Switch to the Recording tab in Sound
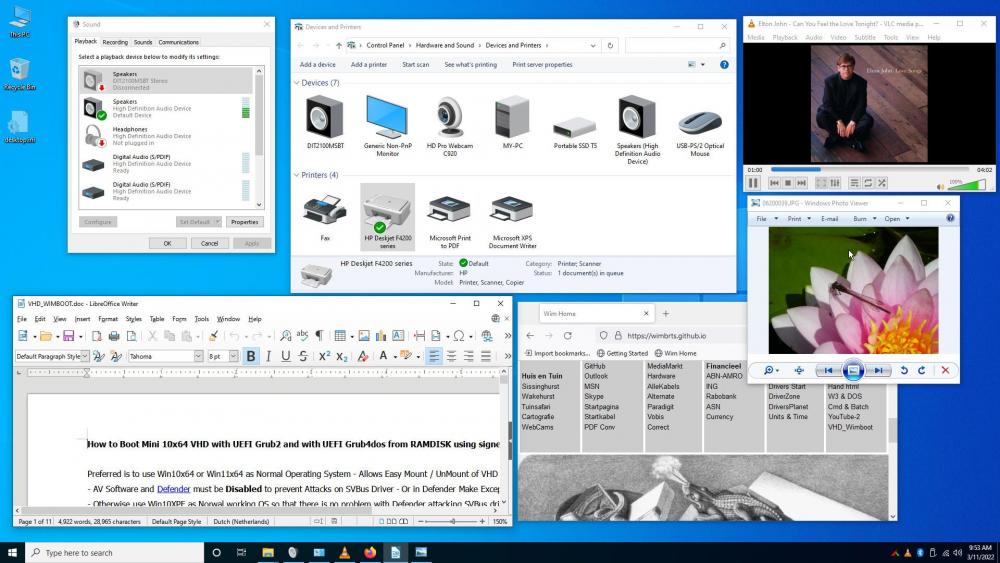Image resolution: width=1000 pixels, height=563 pixels. click(115, 42)
